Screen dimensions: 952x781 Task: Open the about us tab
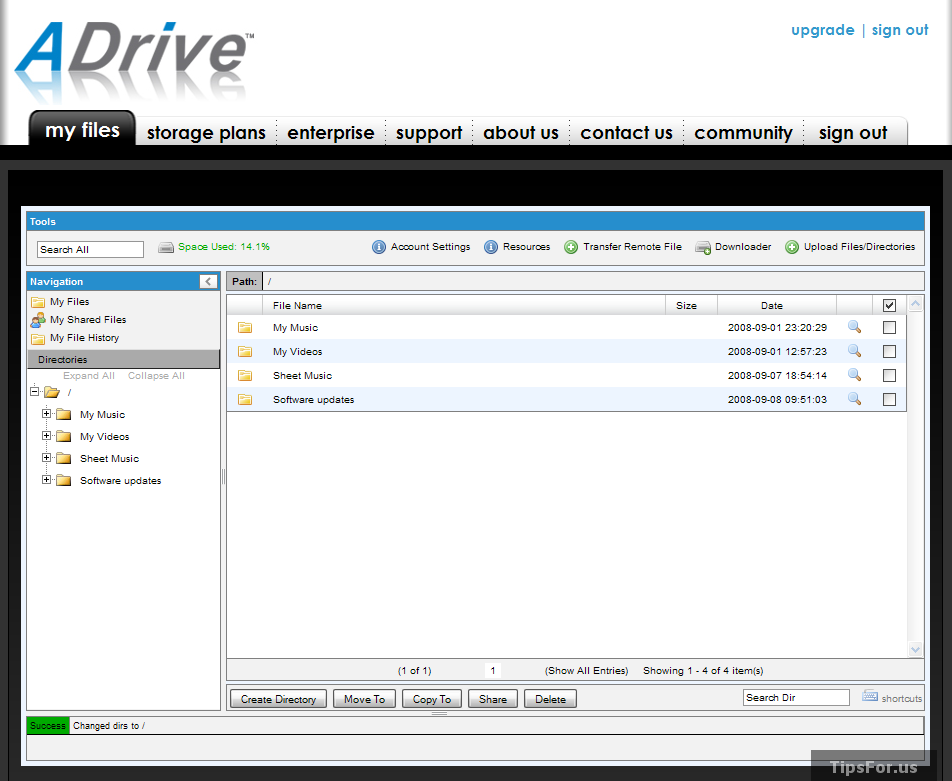521,132
